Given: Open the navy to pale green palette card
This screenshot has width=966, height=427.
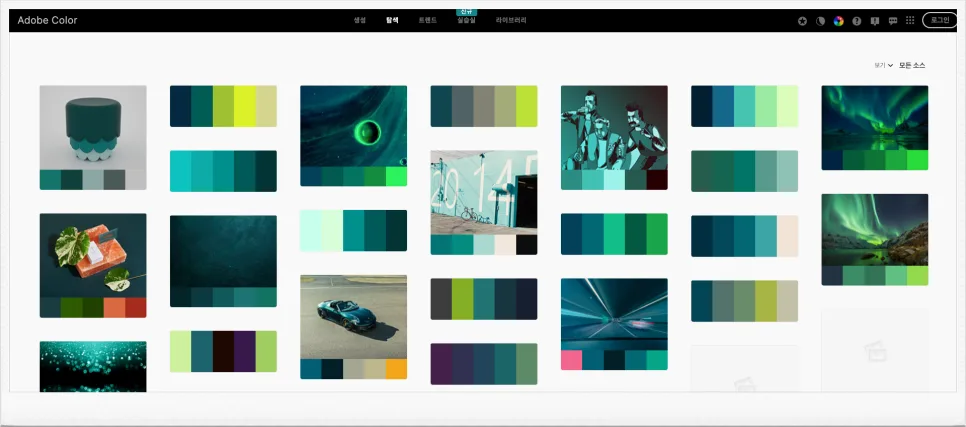Looking at the screenshot, I should click(x=745, y=106).
